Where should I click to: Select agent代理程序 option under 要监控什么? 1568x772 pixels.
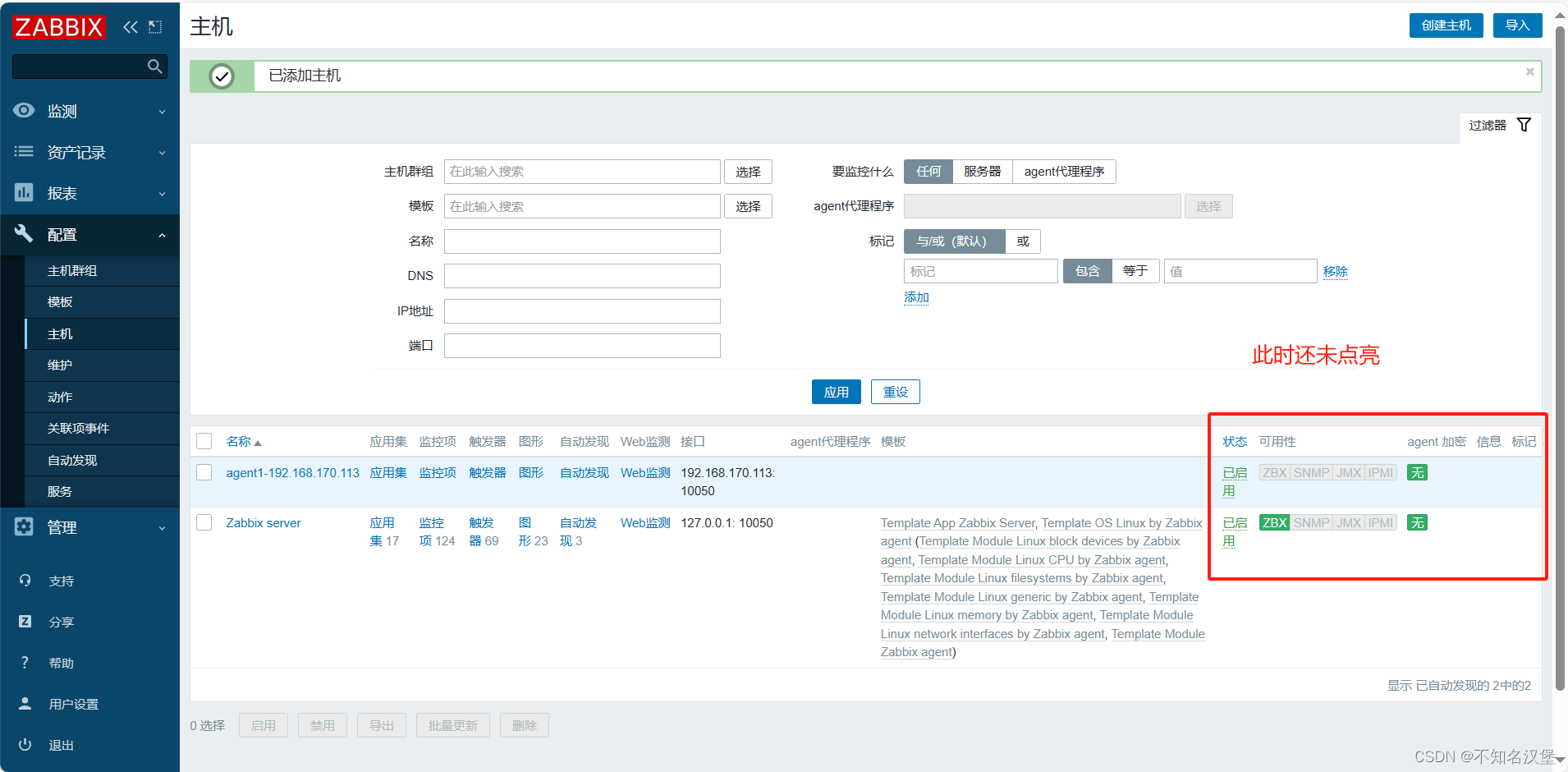click(x=1064, y=171)
